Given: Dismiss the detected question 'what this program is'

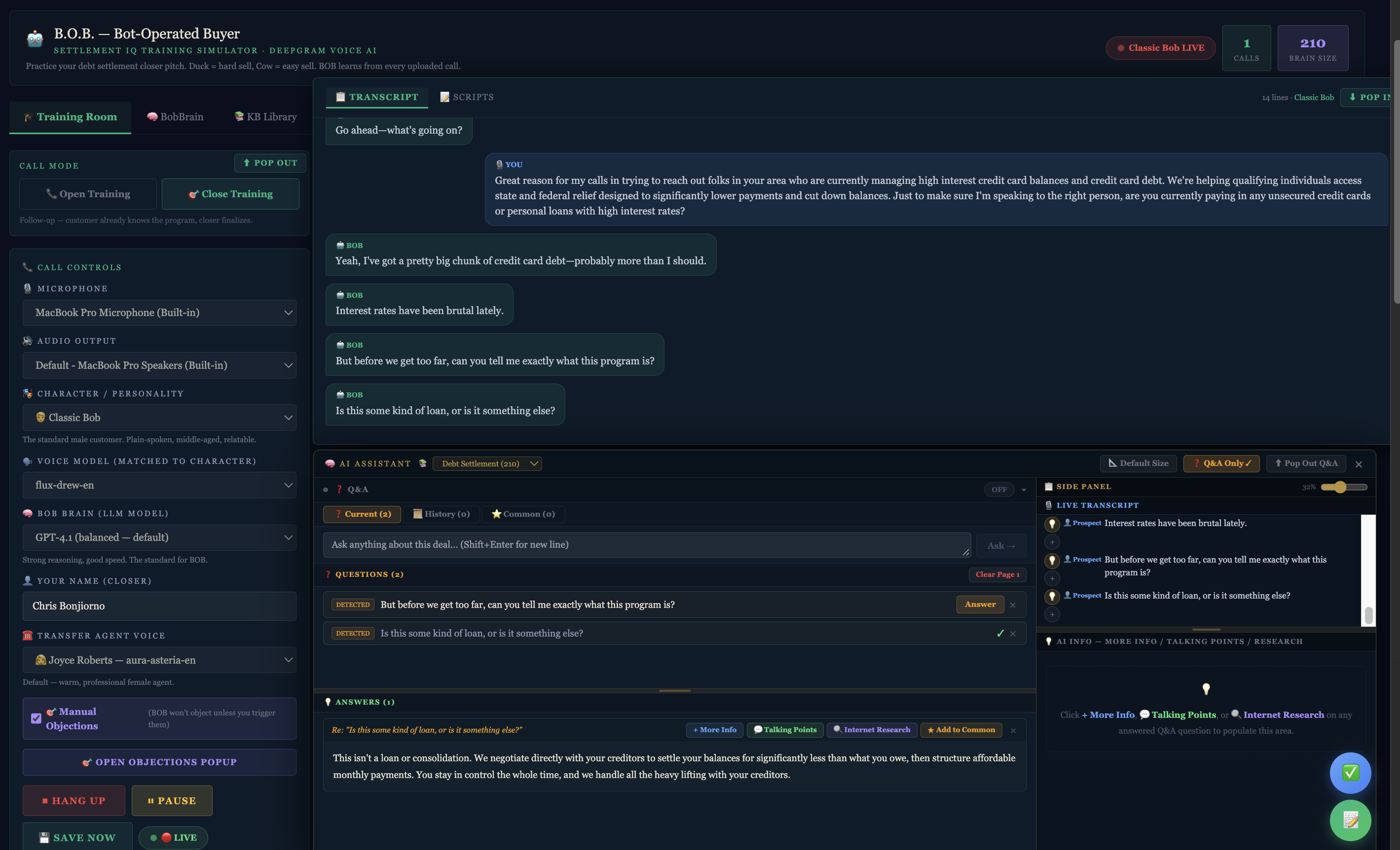Looking at the screenshot, I should pyautogui.click(x=1012, y=604).
